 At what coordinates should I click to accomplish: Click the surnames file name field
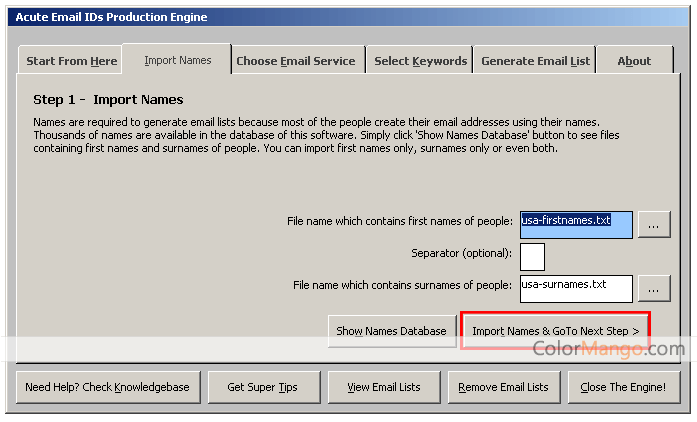[576, 288]
